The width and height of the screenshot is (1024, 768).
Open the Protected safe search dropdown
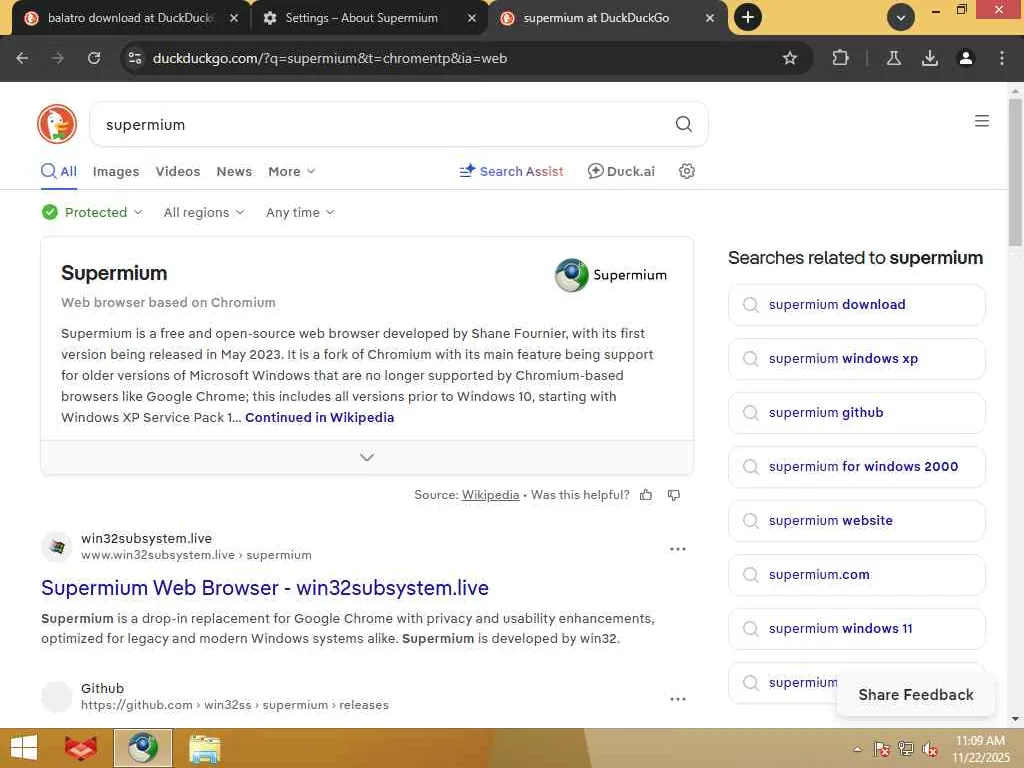(x=92, y=212)
